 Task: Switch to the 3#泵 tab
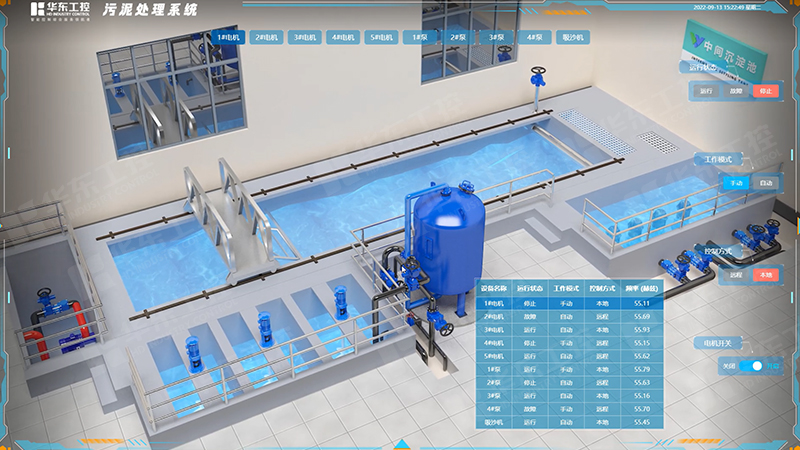click(495, 38)
